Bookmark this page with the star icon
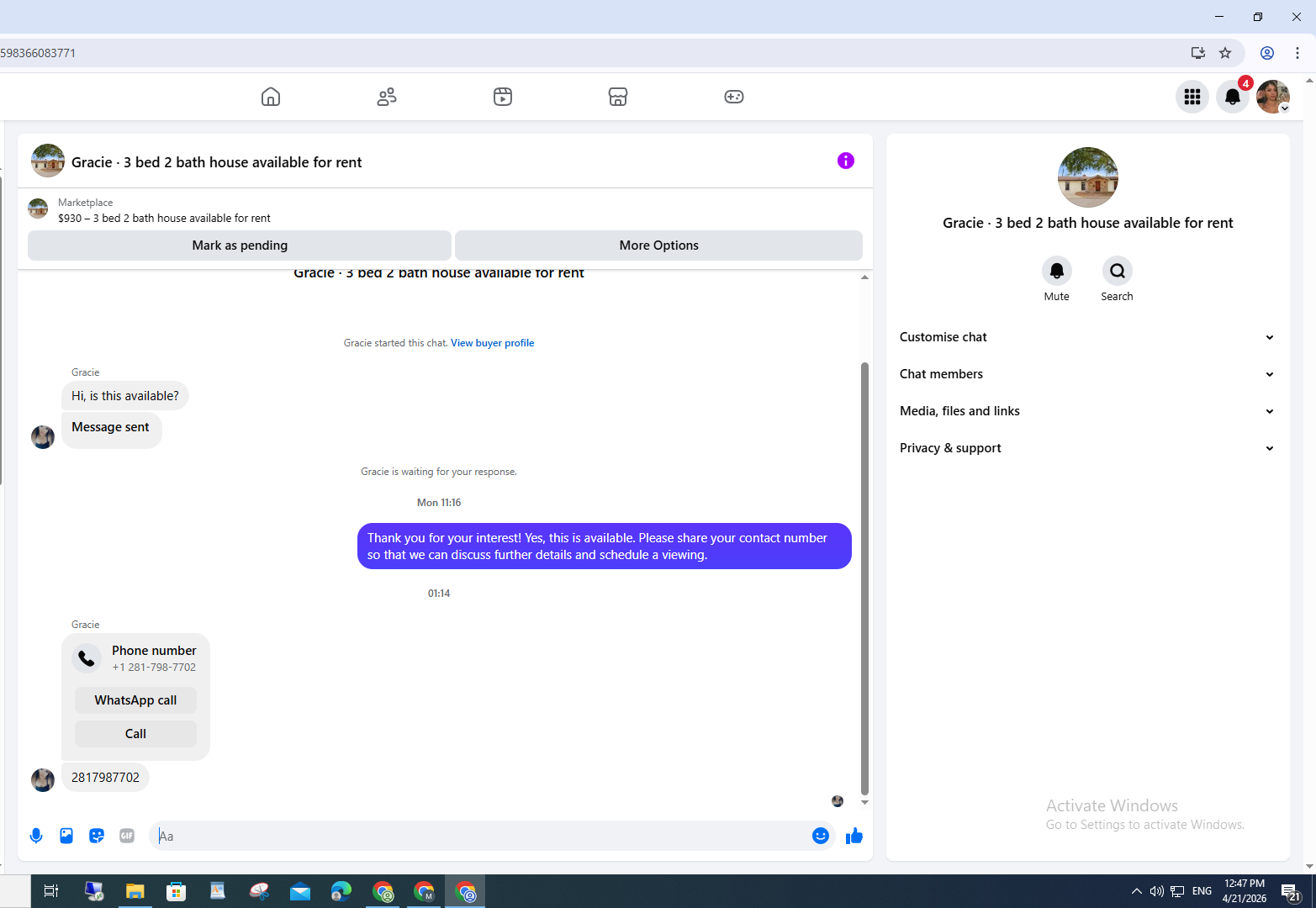 click(x=1225, y=53)
